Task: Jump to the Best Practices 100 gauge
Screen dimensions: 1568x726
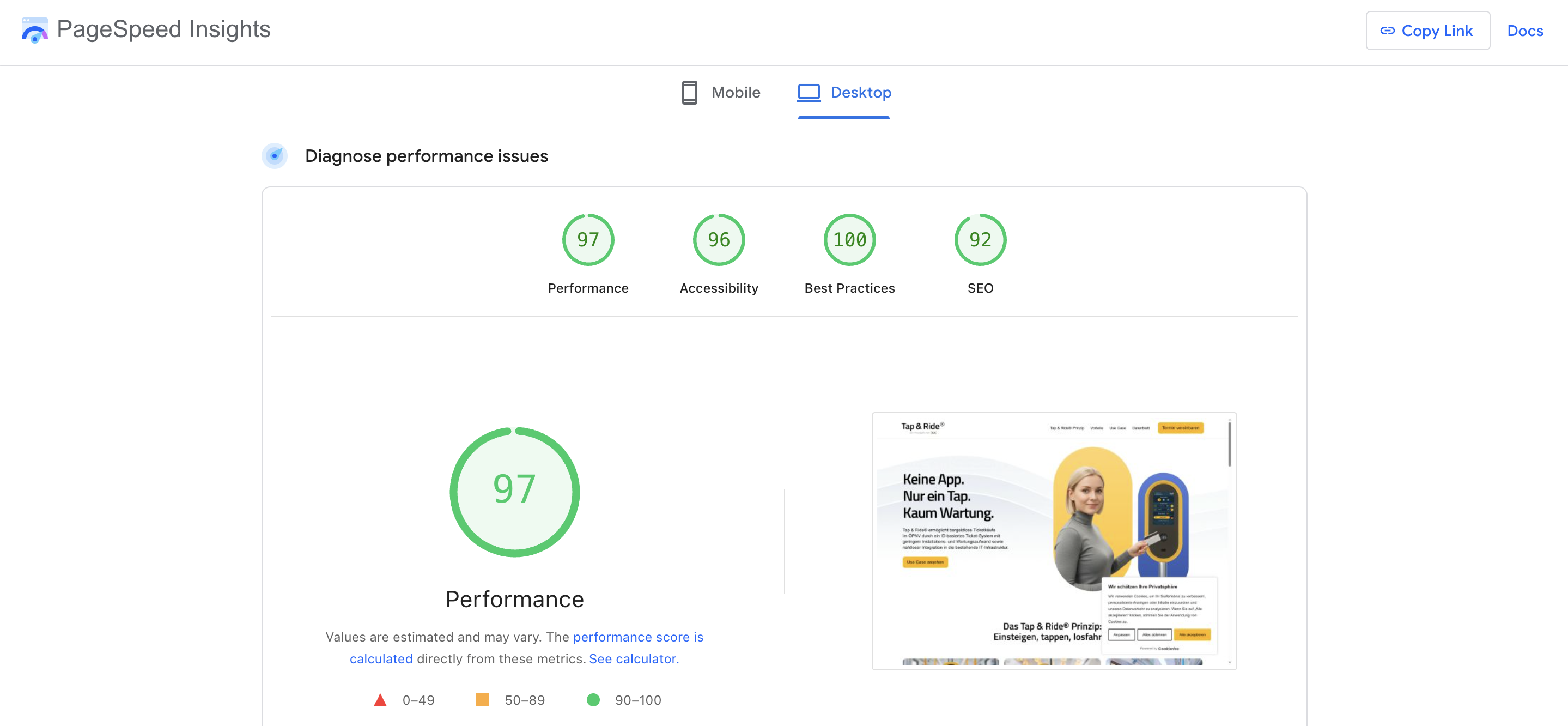Action: [x=849, y=240]
